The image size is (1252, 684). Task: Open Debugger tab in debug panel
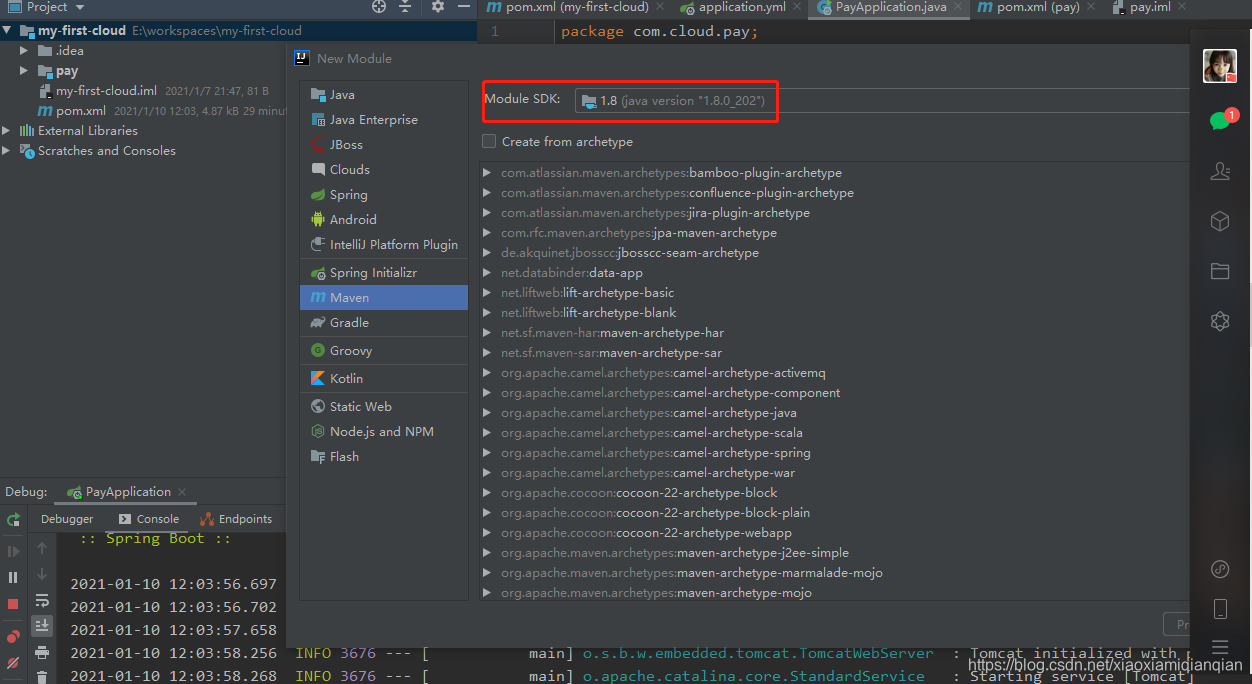67,519
